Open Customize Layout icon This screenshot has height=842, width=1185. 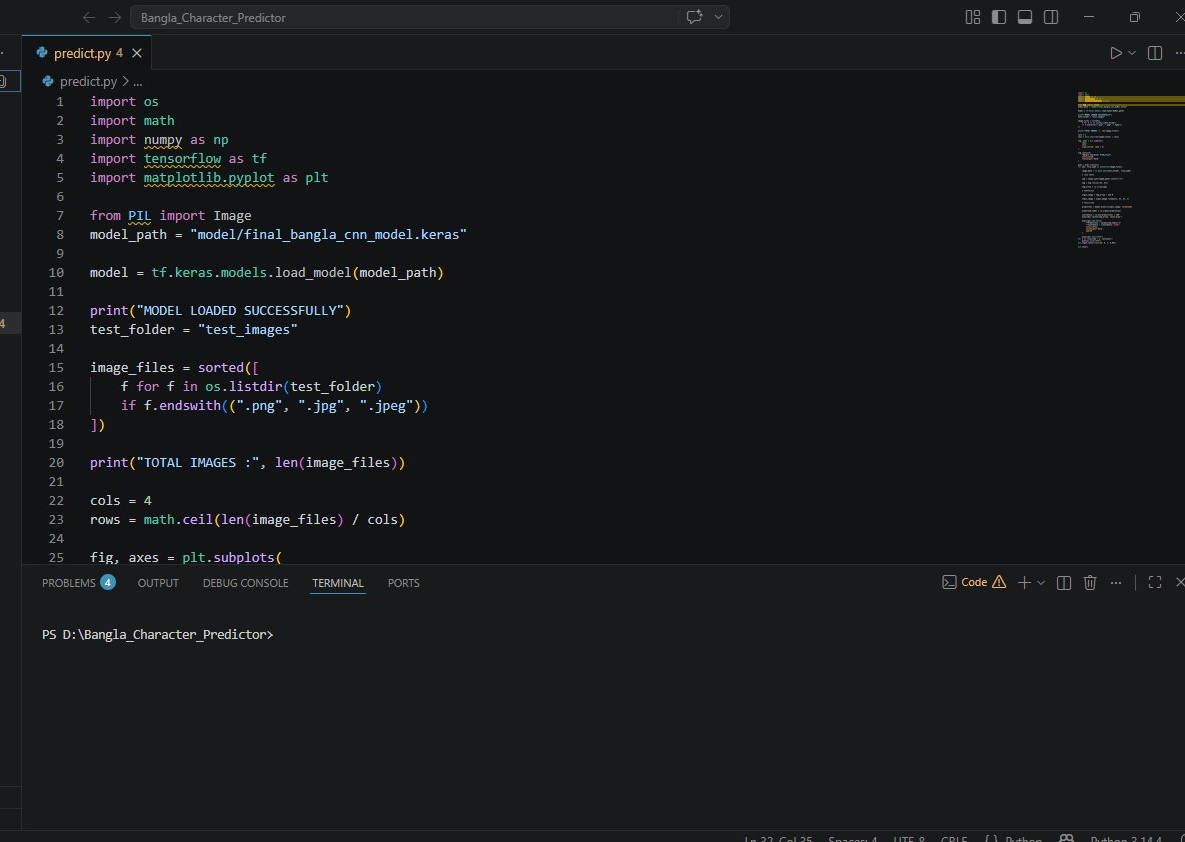(x=973, y=17)
